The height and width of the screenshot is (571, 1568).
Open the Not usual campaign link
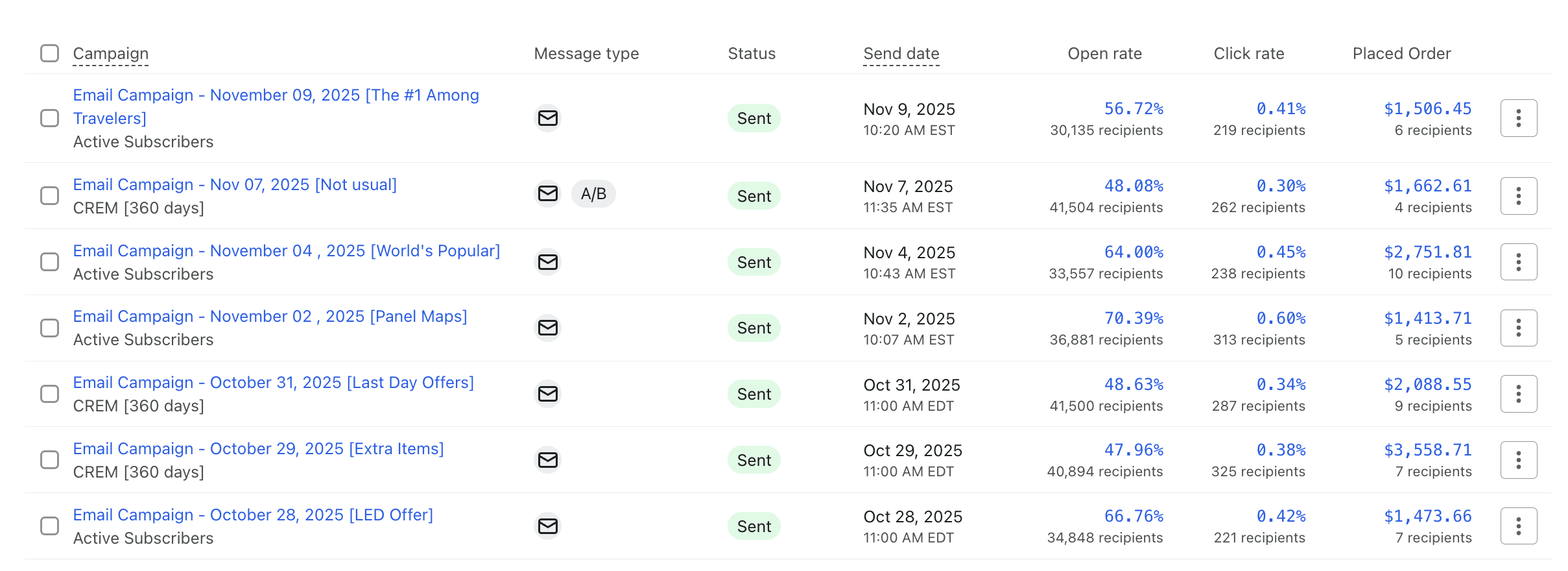(x=235, y=185)
